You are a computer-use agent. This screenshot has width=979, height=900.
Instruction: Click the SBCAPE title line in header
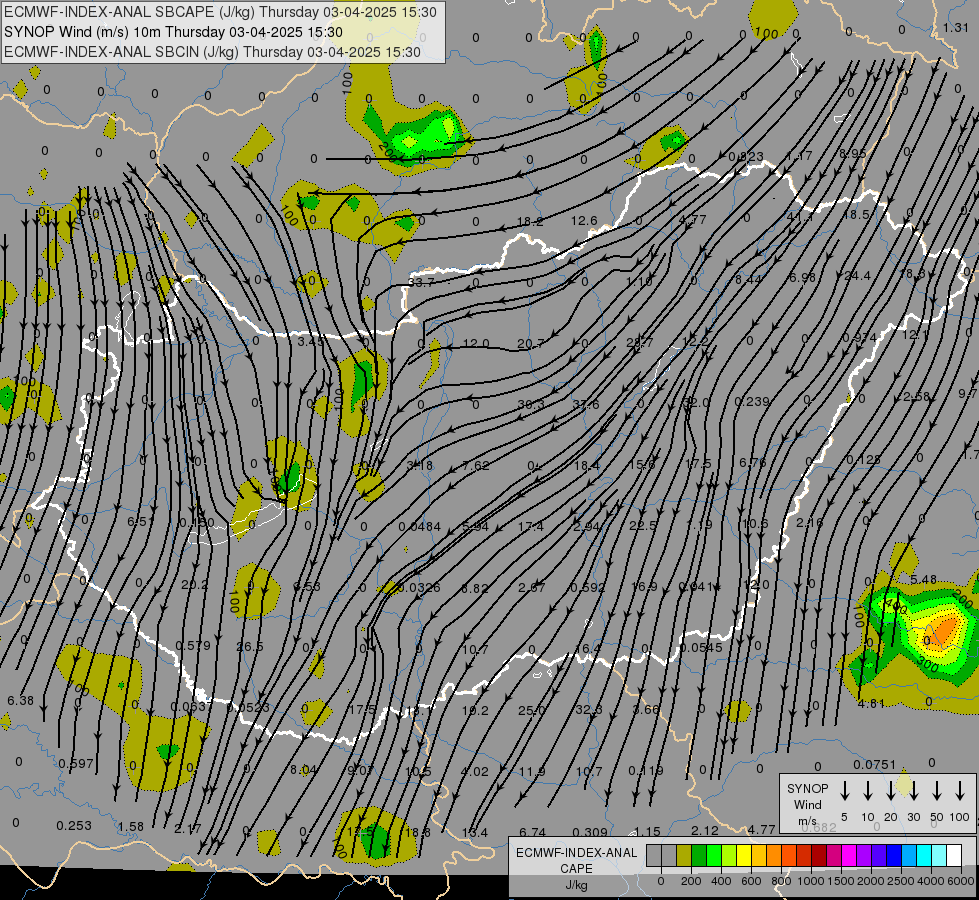coord(220,12)
